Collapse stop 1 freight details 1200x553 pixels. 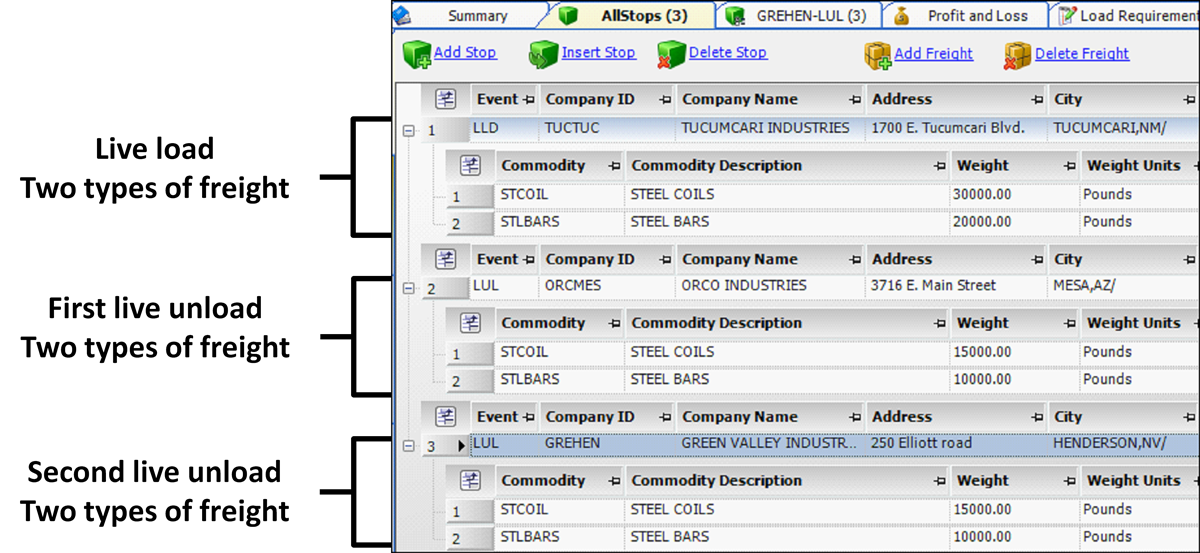tap(408, 130)
